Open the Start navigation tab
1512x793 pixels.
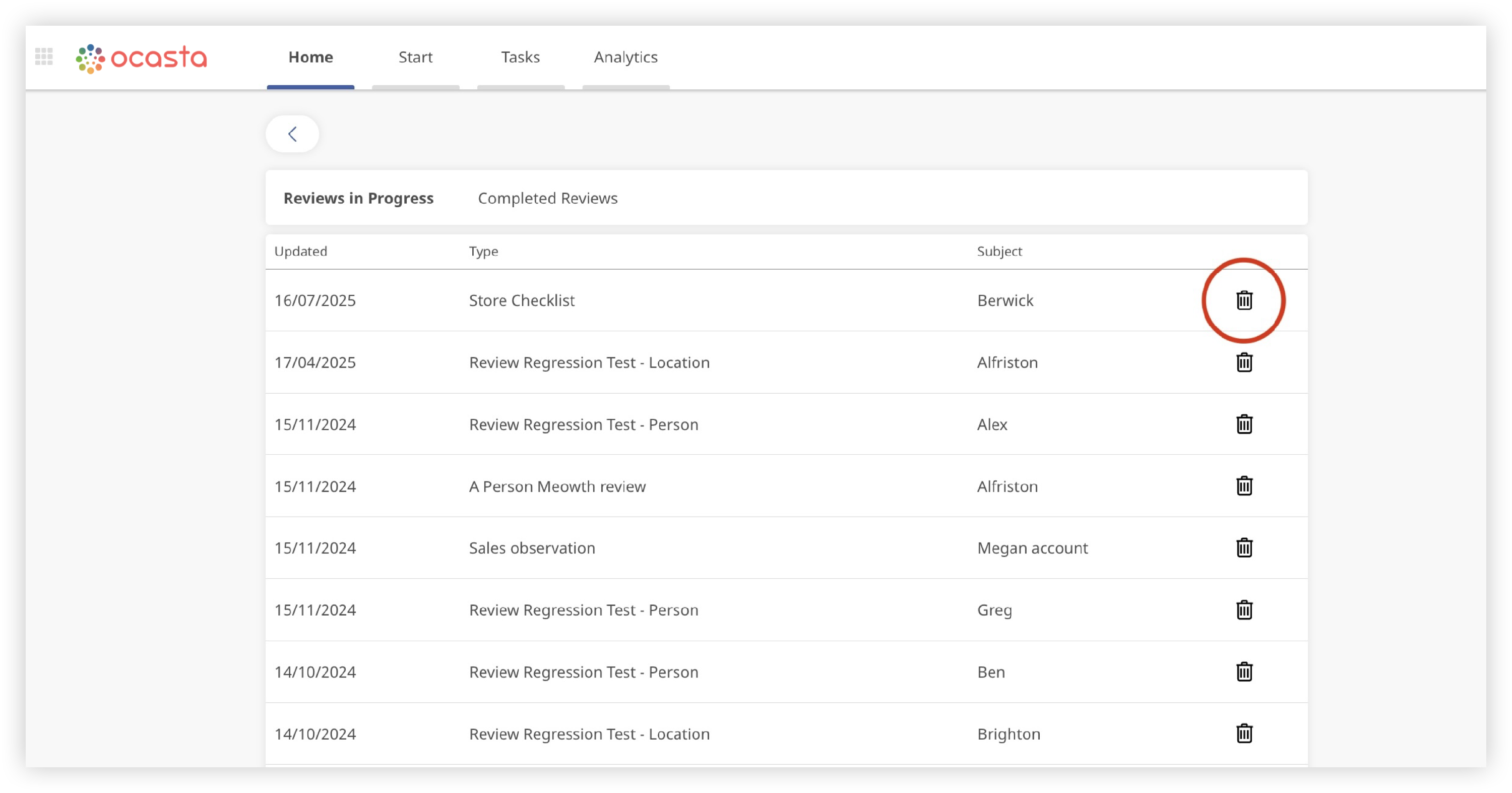pos(415,57)
